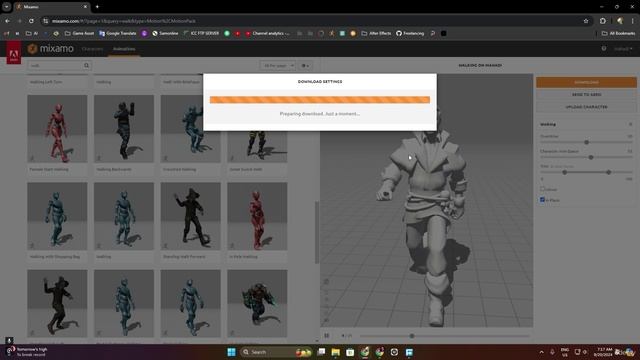Open the Google Translate bookmark
The height and width of the screenshot is (360, 640).
[118, 33]
